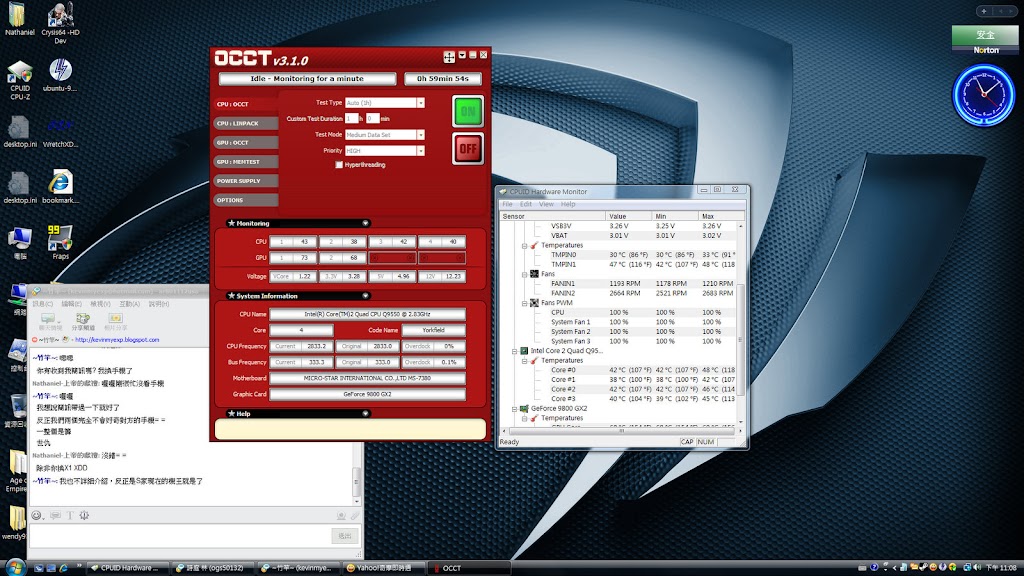This screenshot has height=576, width=1024.
Task: Select the CPU : OCCT tab
Action: [x=246, y=104]
